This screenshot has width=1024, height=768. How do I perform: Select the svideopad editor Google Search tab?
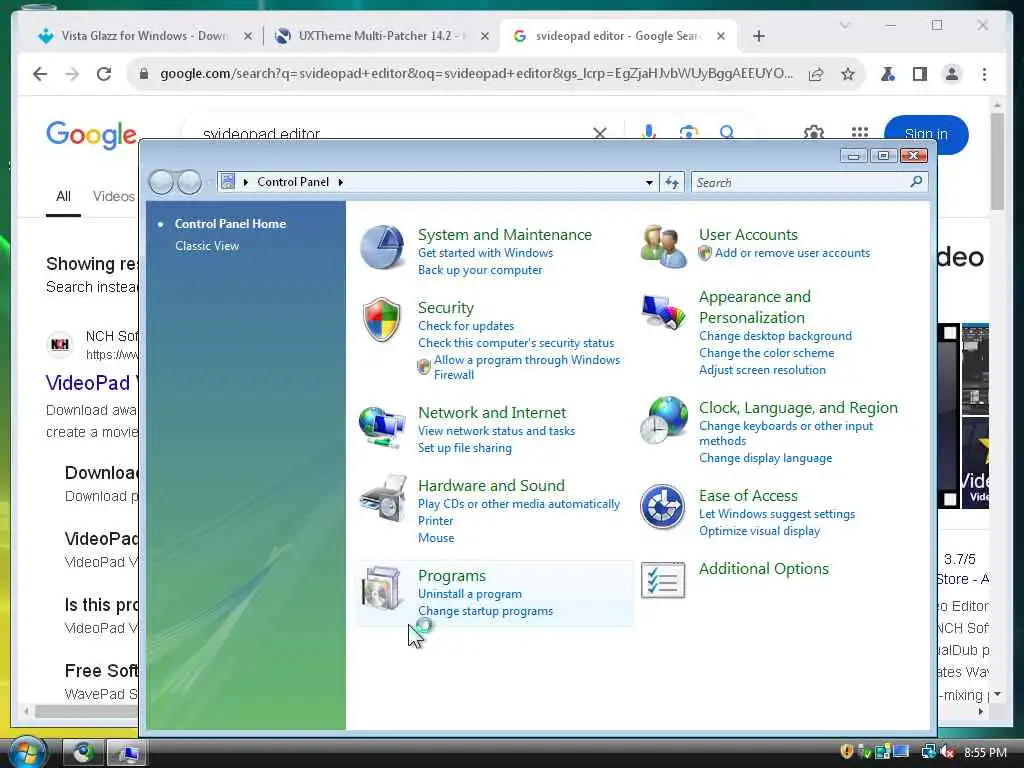pos(618,36)
